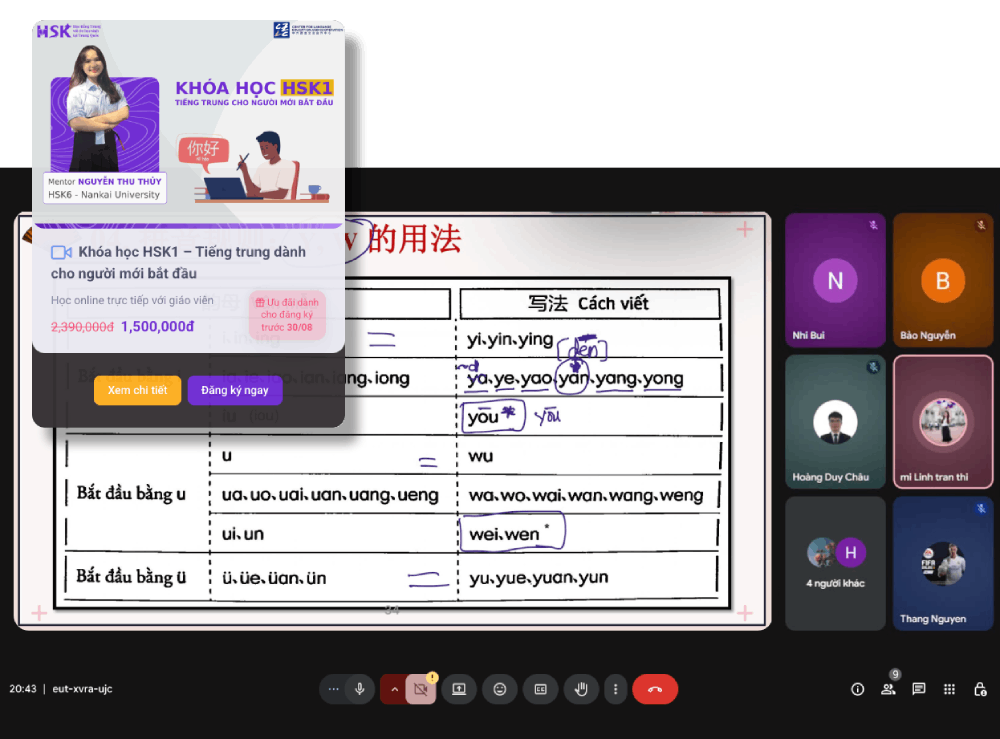Select mi Linh tran thi tile
The width and height of the screenshot is (1000, 739).
[943, 421]
